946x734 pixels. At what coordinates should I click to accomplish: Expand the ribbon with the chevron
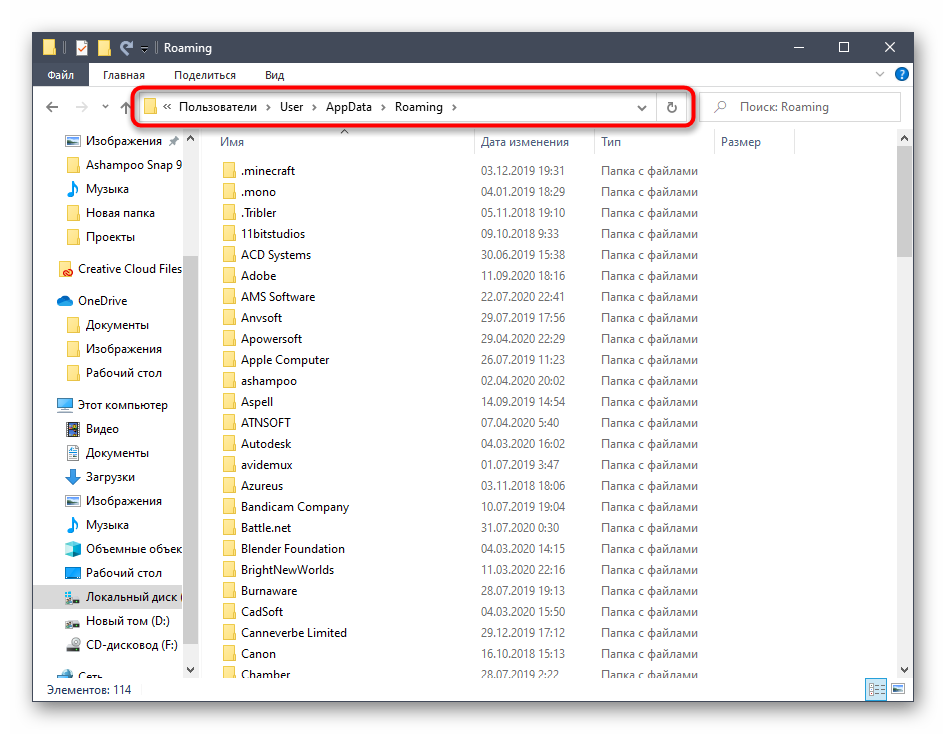880,74
